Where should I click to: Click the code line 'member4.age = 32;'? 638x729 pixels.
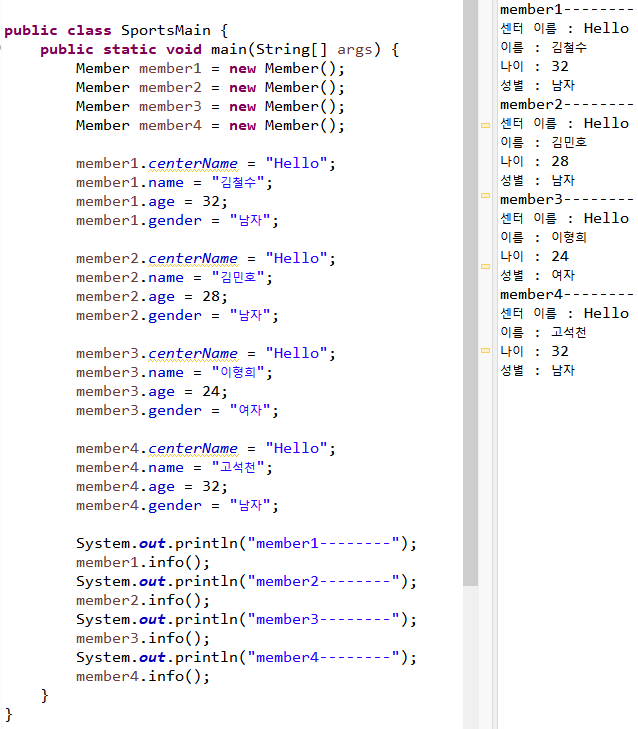point(152,487)
